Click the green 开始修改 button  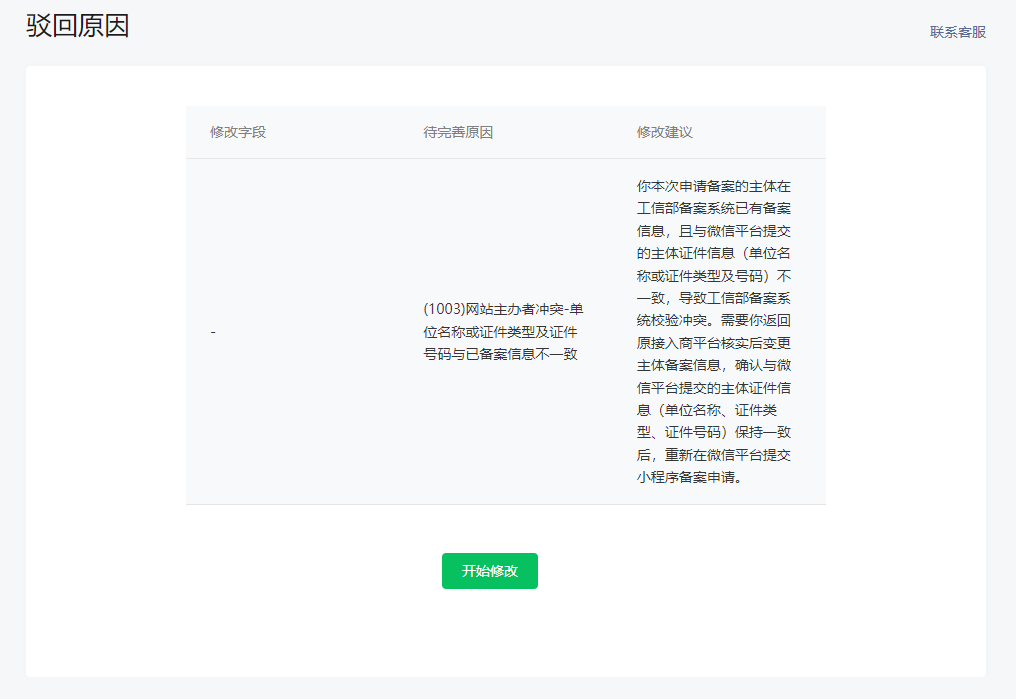coord(490,571)
